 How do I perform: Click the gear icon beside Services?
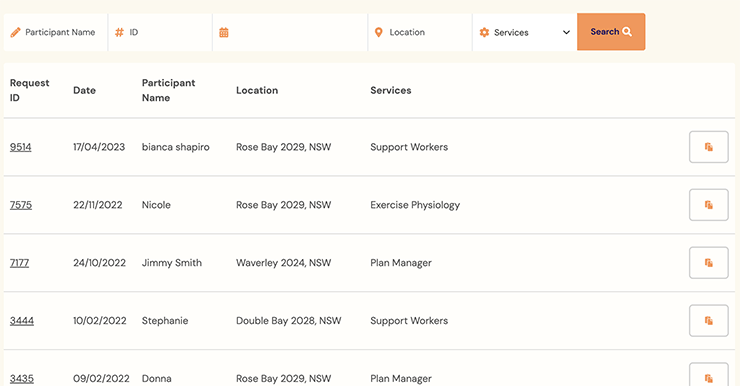(x=484, y=33)
